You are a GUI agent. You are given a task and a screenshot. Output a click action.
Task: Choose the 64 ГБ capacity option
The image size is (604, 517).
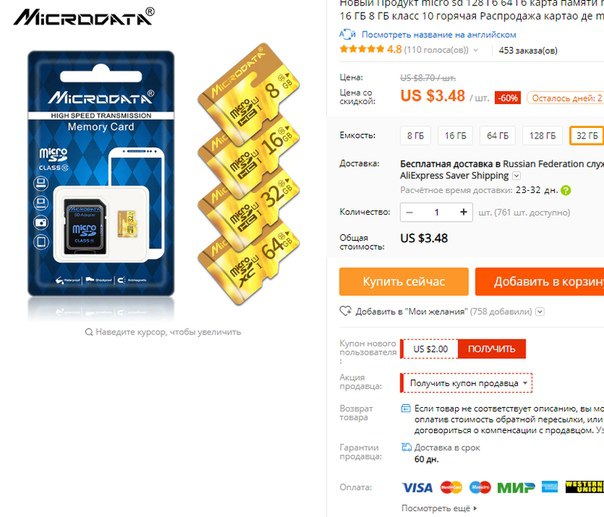[497, 136]
